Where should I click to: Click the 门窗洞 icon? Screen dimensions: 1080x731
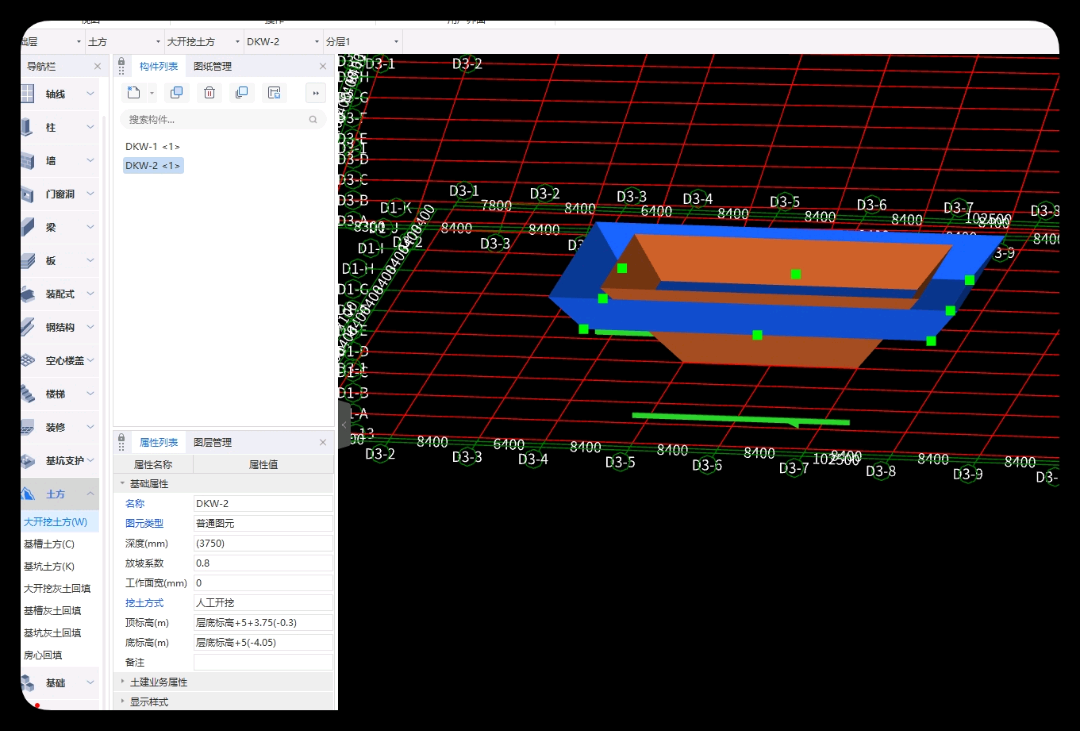tap(28, 194)
